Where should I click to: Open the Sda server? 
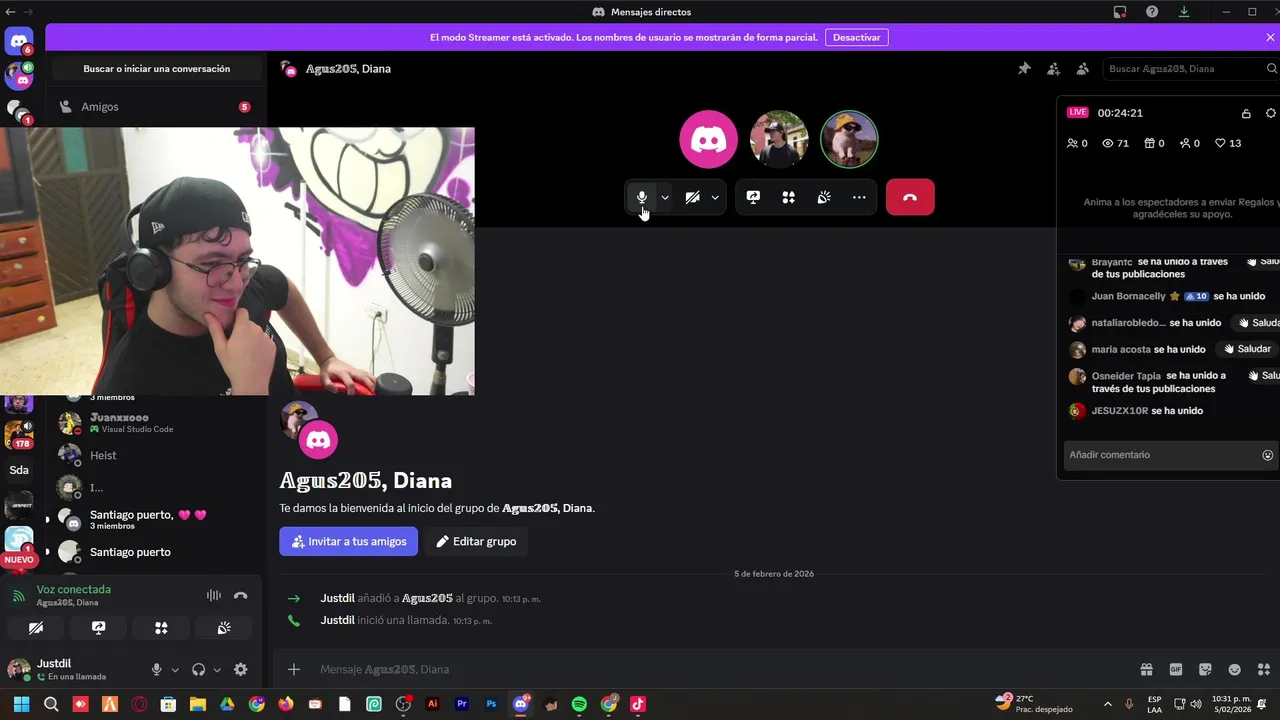(x=19, y=470)
